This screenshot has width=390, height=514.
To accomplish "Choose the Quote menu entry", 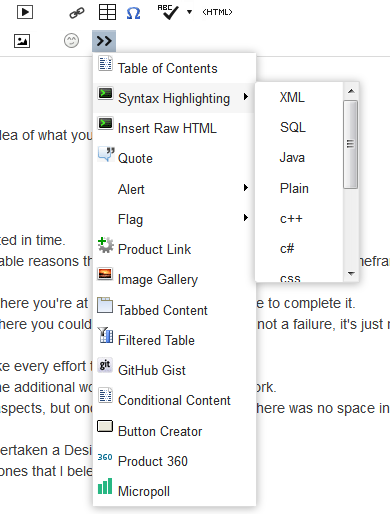I will [x=174, y=158].
